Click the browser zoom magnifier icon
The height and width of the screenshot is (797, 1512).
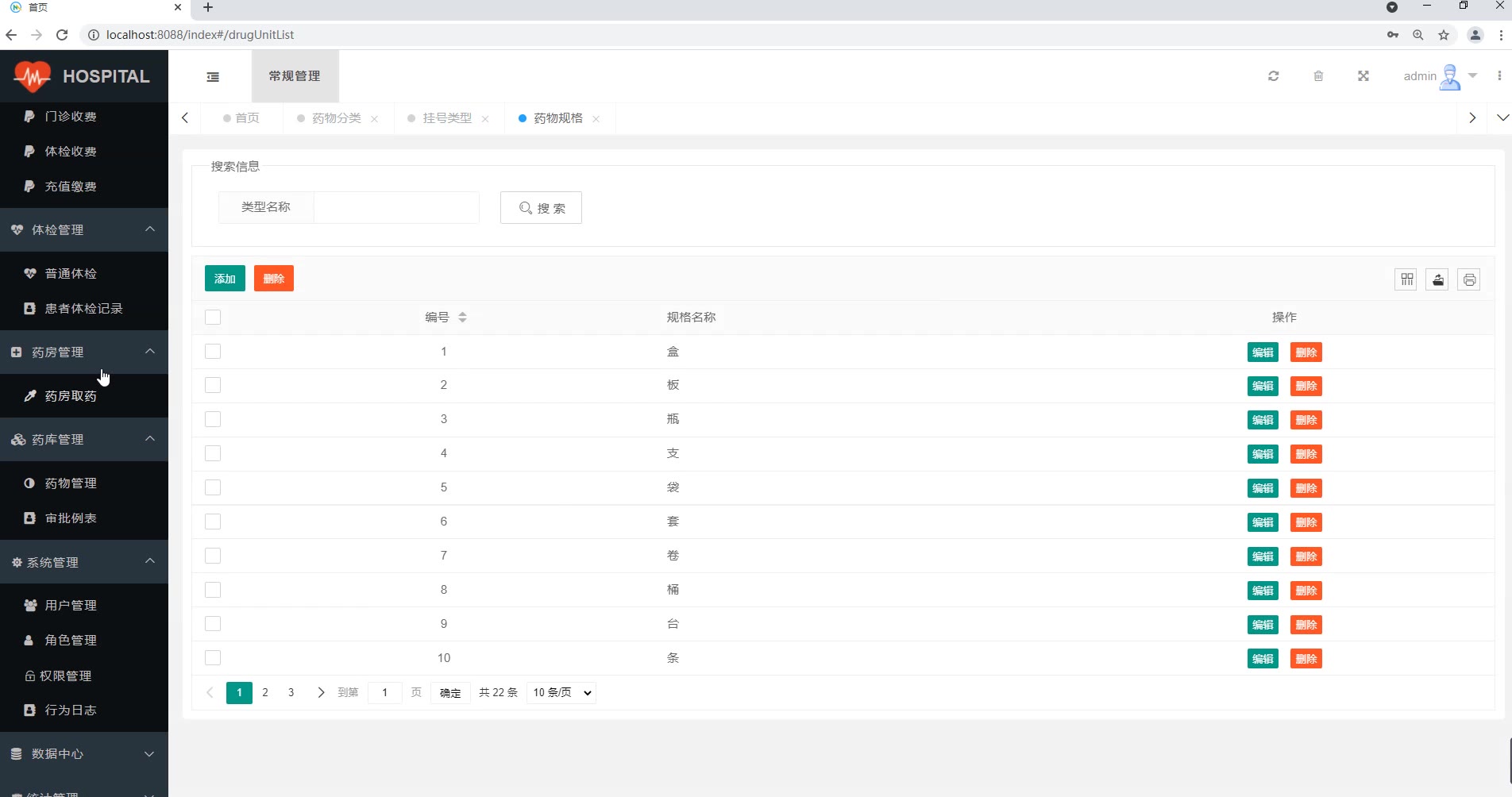[1418, 35]
